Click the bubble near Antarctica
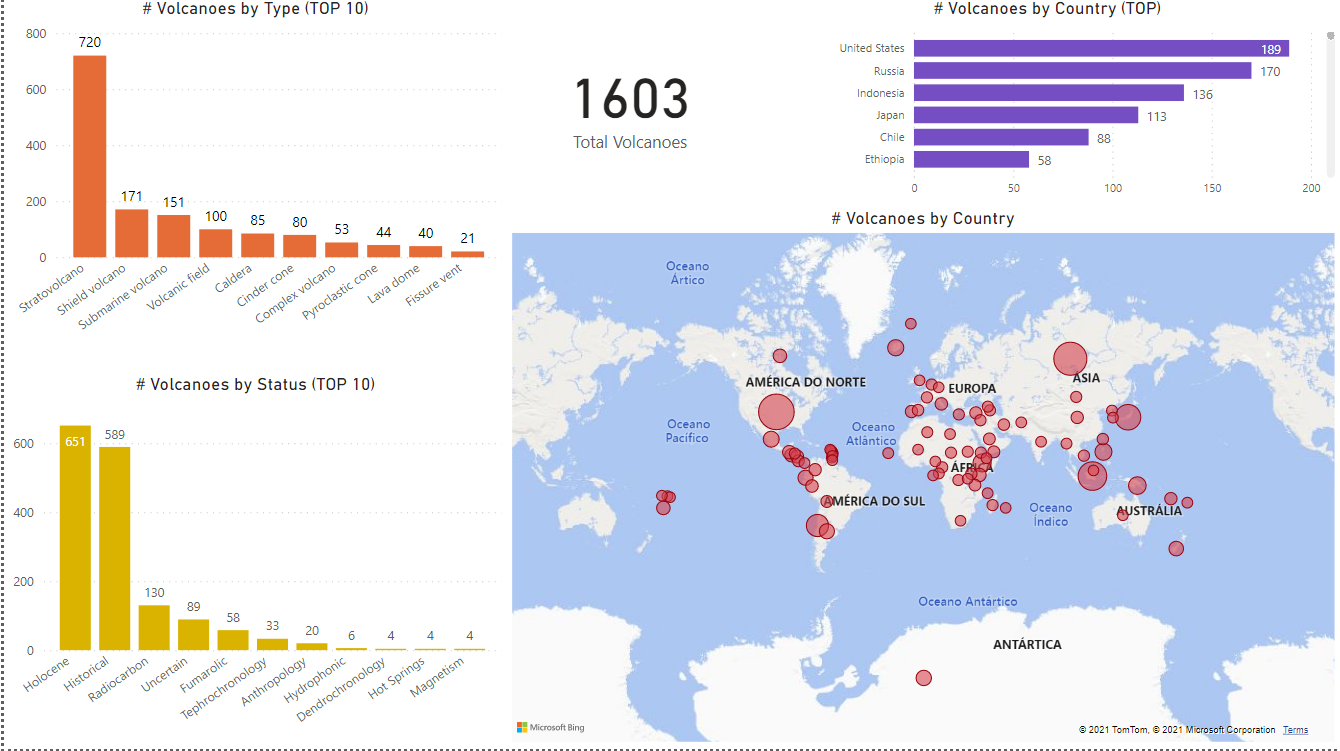Image resolution: width=1340 pixels, height=751 pixels. 922,677
